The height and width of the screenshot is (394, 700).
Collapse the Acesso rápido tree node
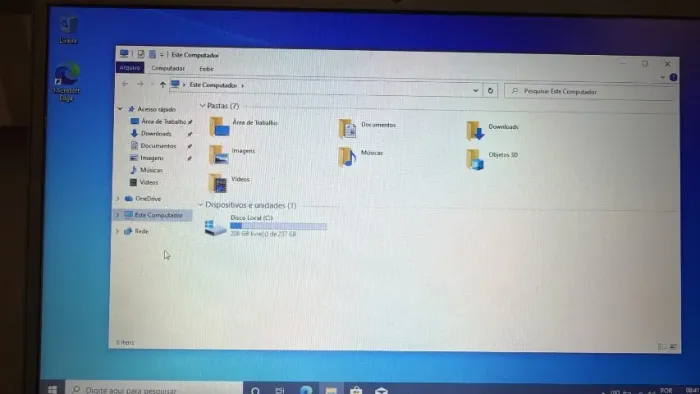pyautogui.click(x=120, y=108)
